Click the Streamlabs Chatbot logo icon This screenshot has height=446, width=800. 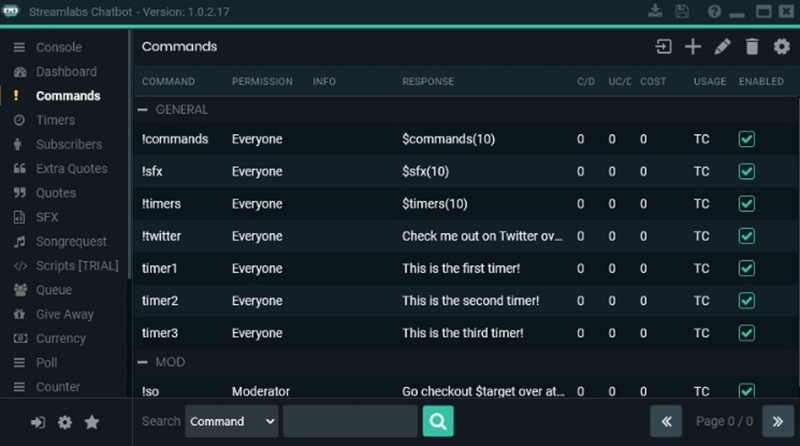(11, 11)
